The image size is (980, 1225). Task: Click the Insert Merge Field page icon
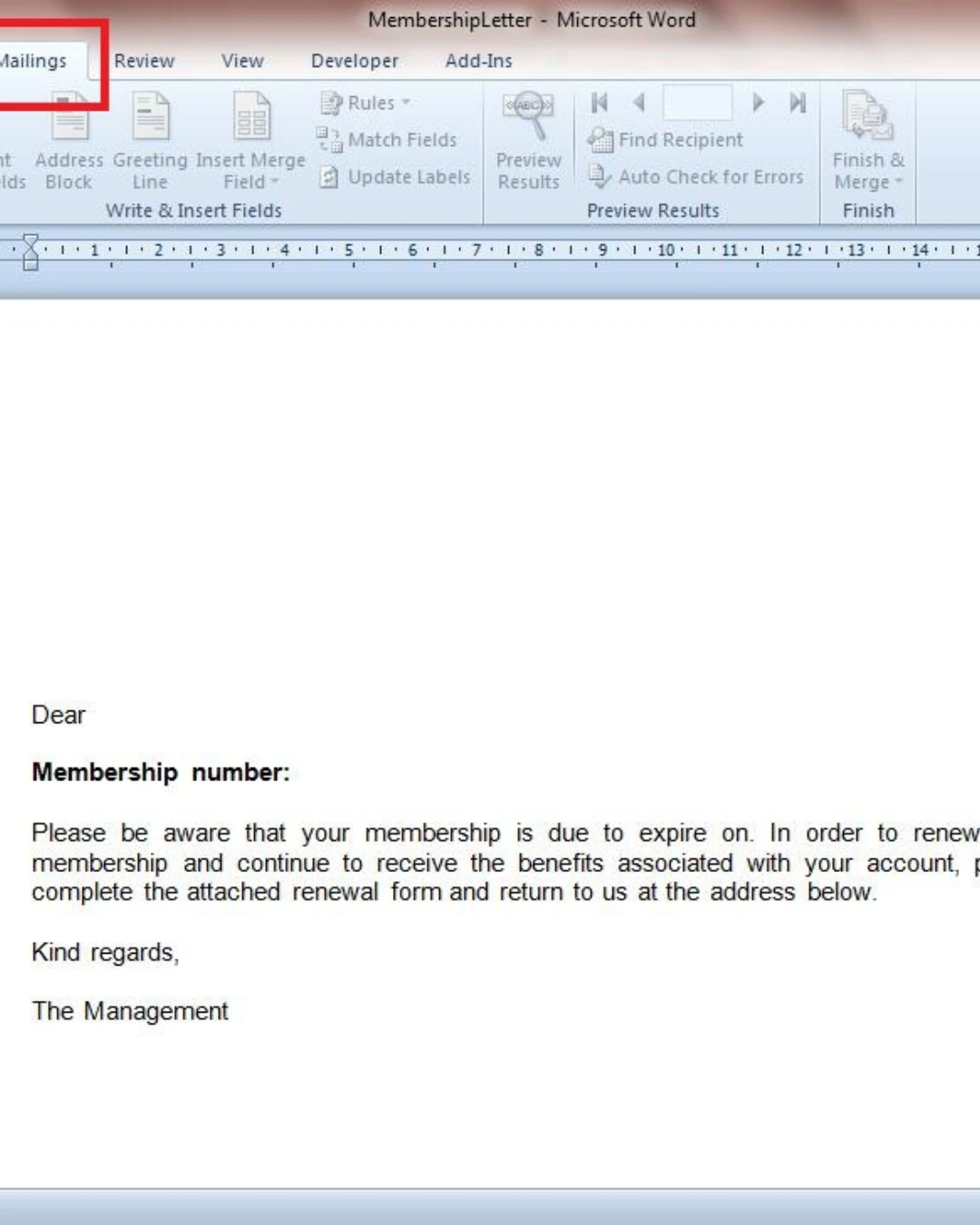pos(252,116)
